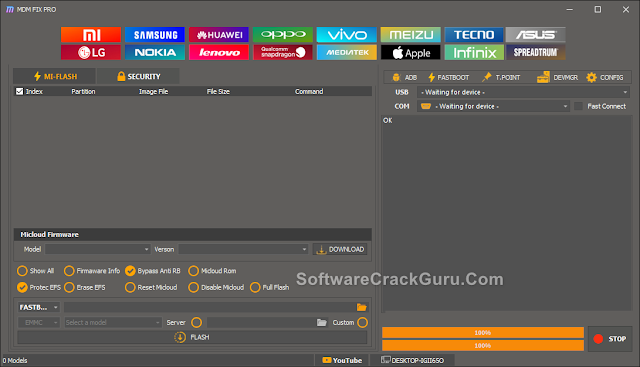
Task: Expand the Micloud Model dropdown
Action: pyautogui.click(x=98, y=249)
